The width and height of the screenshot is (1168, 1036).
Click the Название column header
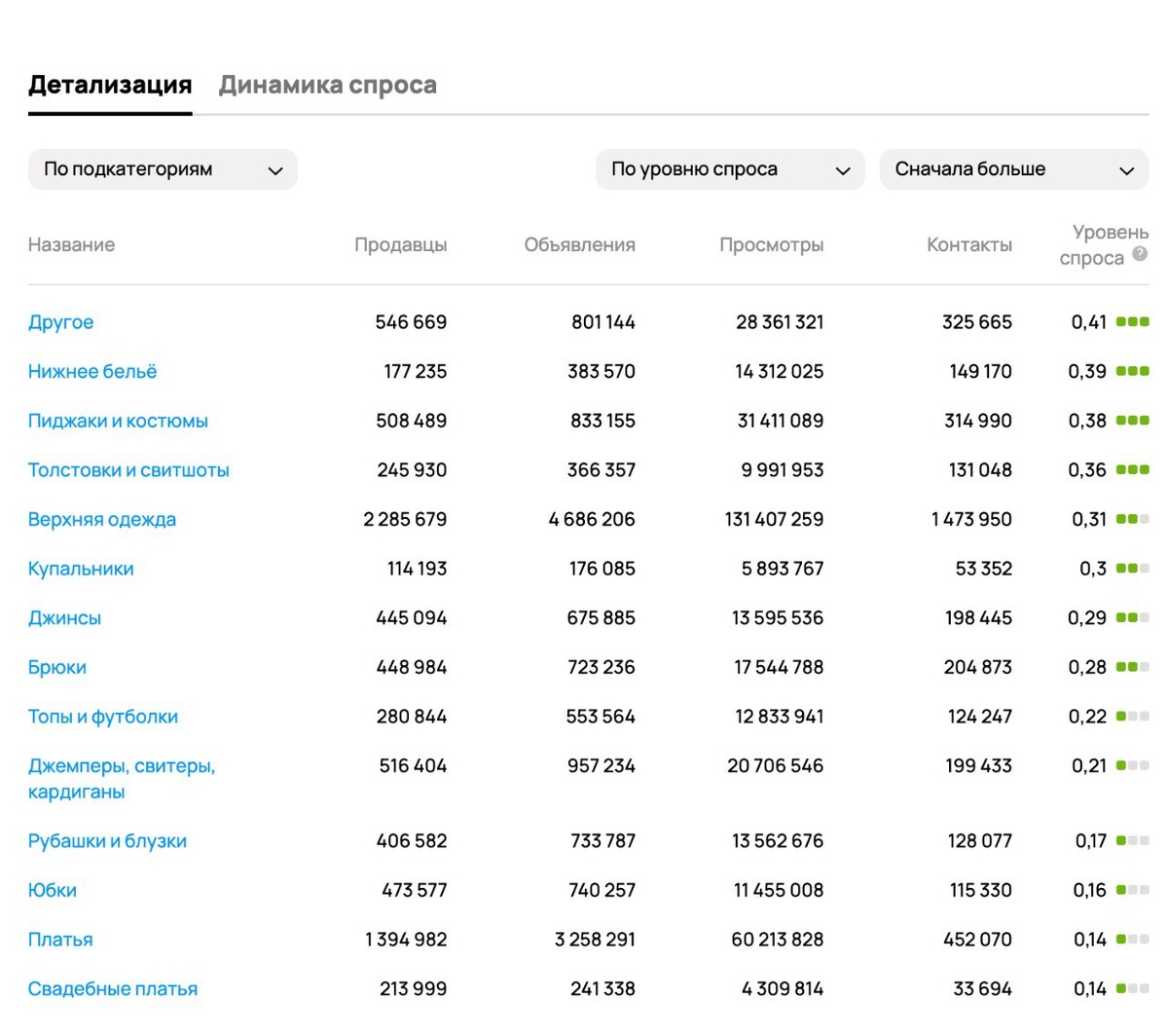[x=71, y=245]
